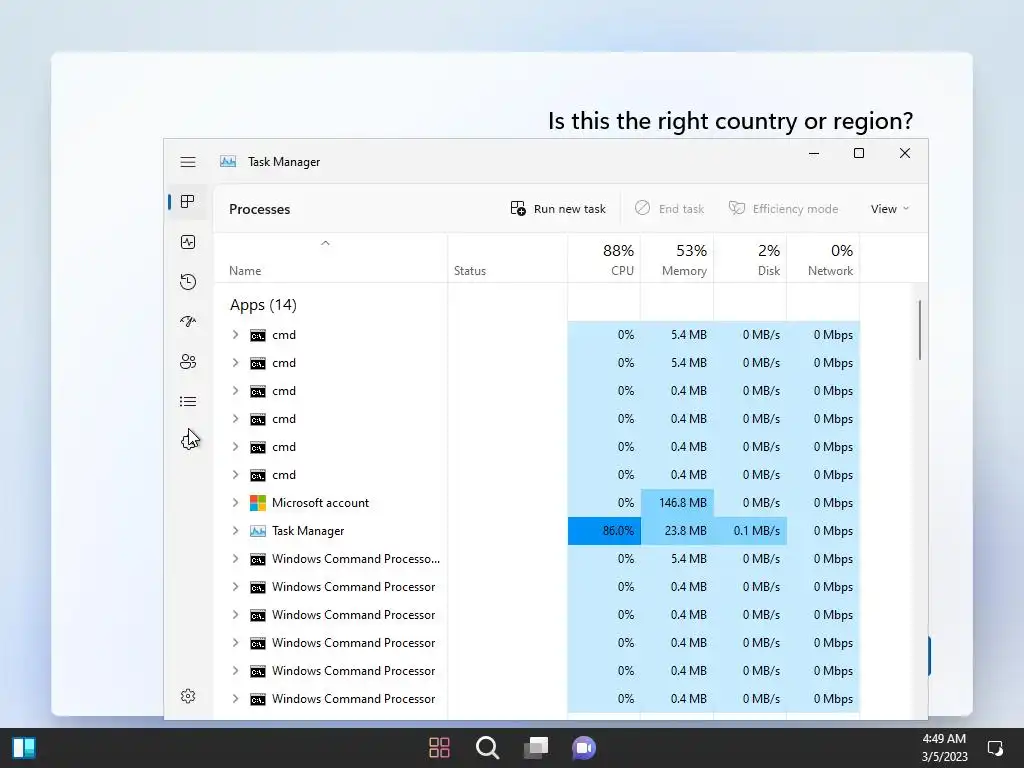Click the sort arrow above the Name column
This screenshot has height=768, width=1024.
(325, 243)
